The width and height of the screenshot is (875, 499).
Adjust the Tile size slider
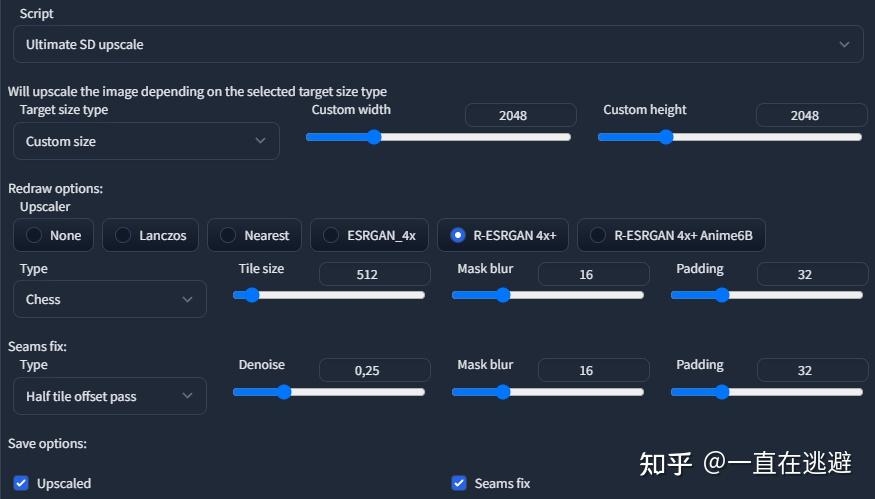329,295
